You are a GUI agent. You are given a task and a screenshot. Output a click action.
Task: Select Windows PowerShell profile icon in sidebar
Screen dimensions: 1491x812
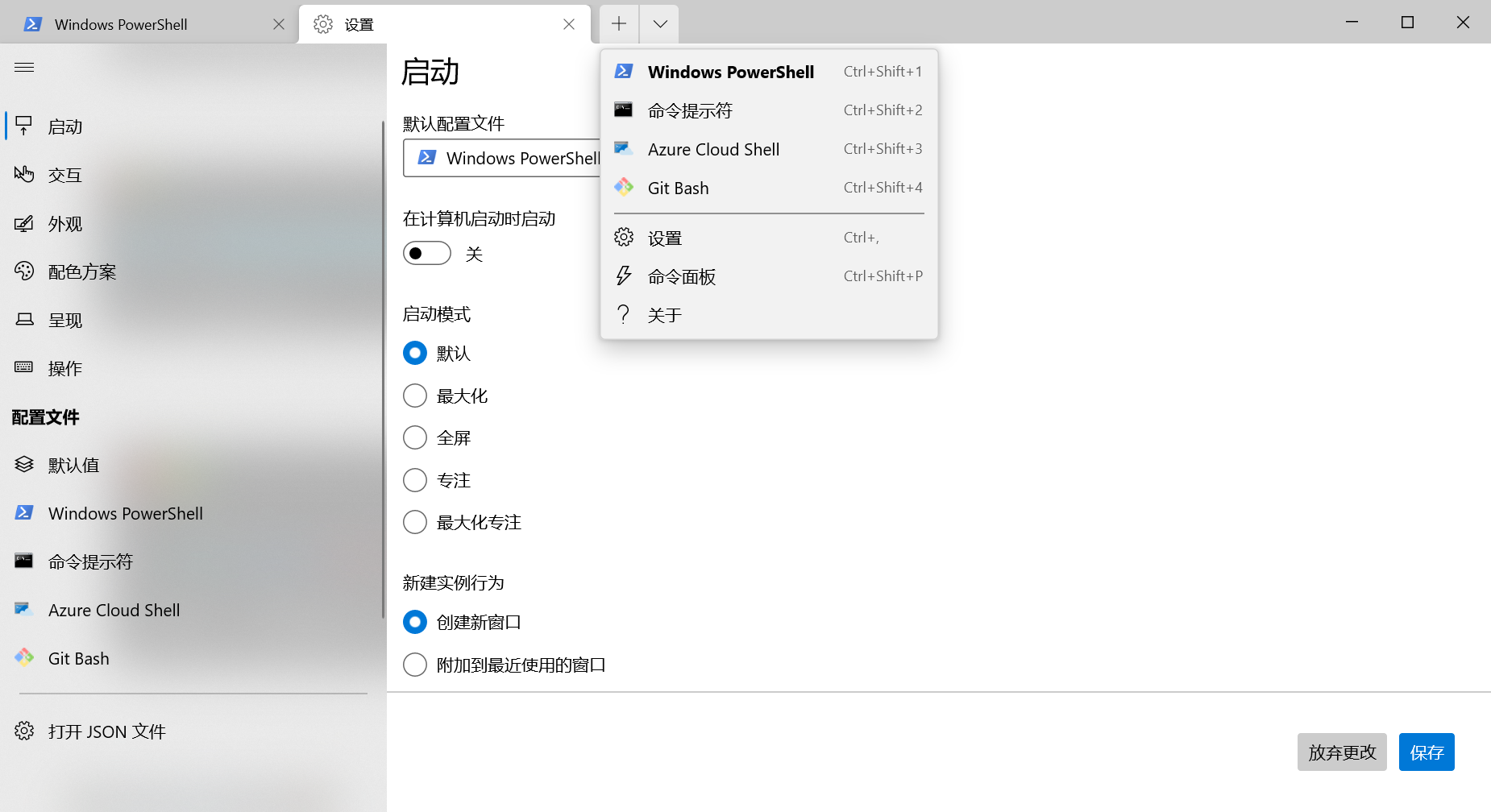click(24, 512)
